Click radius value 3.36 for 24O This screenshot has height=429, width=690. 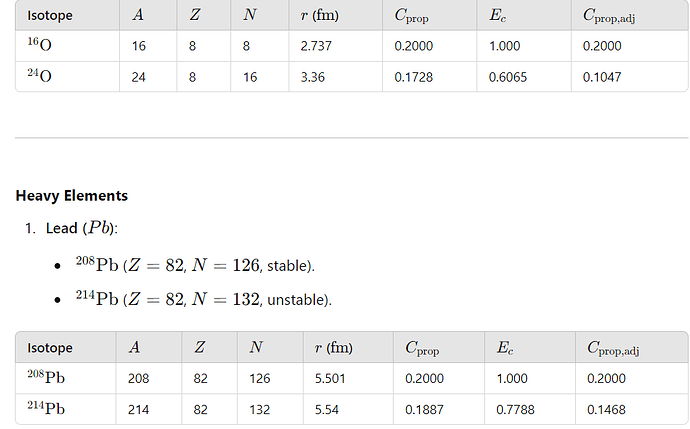(x=312, y=77)
